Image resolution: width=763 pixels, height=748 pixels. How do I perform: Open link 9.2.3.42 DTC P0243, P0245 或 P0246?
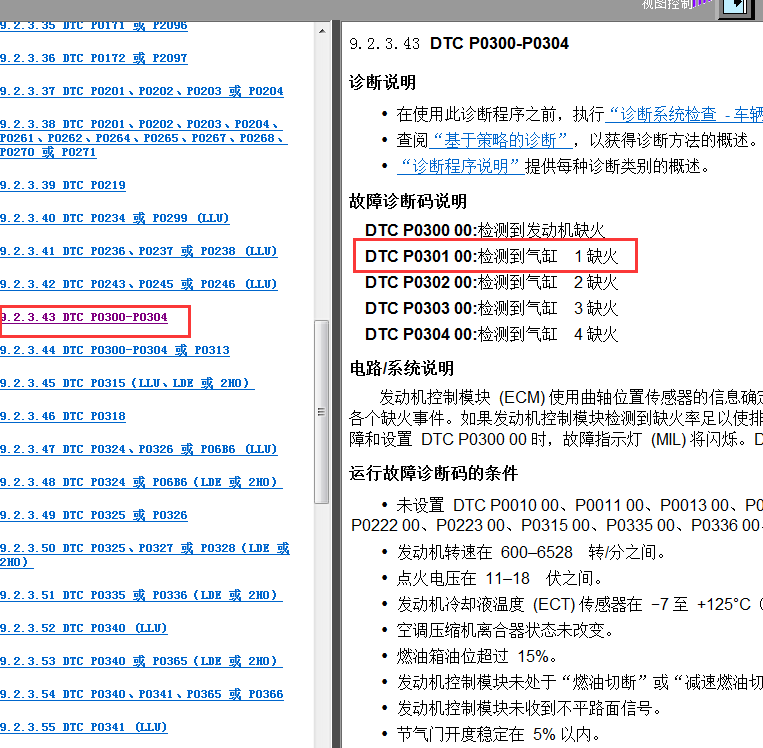pyautogui.click(x=139, y=284)
